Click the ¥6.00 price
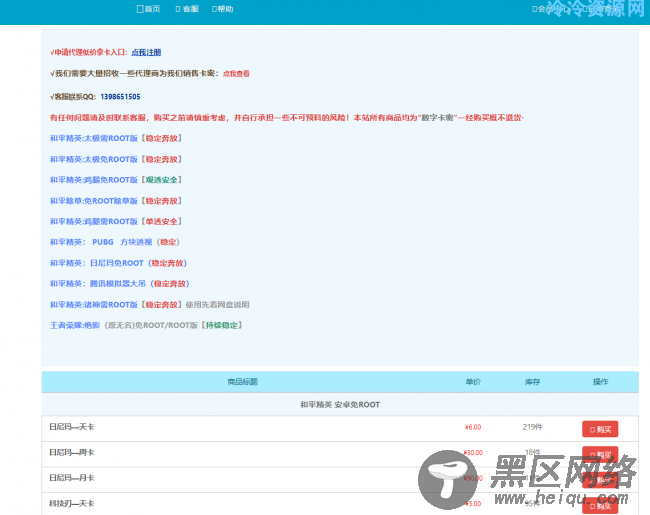The height and width of the screenshot is (515, 650). [473, 427]
